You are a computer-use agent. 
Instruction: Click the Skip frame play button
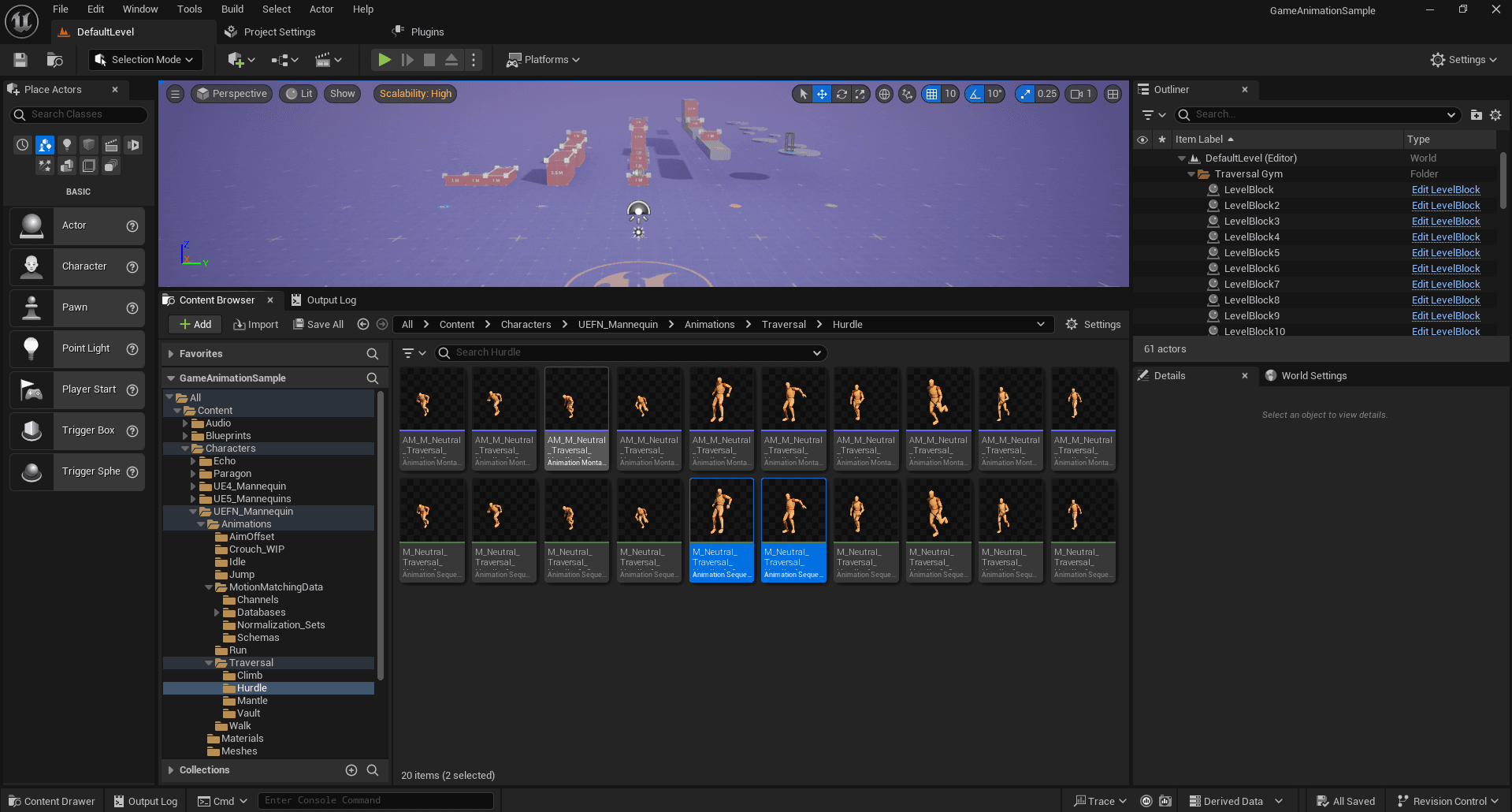pyautogui.click(x=407, y=60)
